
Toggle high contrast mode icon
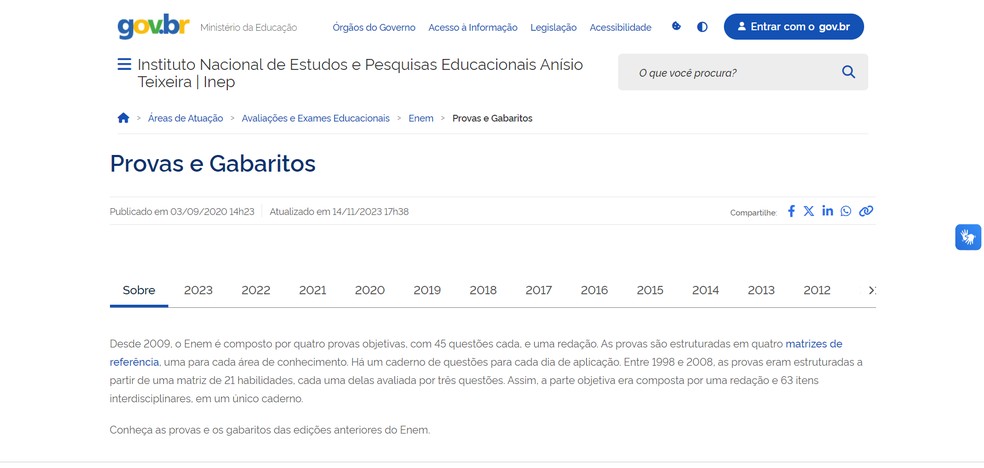coord(702,27)
